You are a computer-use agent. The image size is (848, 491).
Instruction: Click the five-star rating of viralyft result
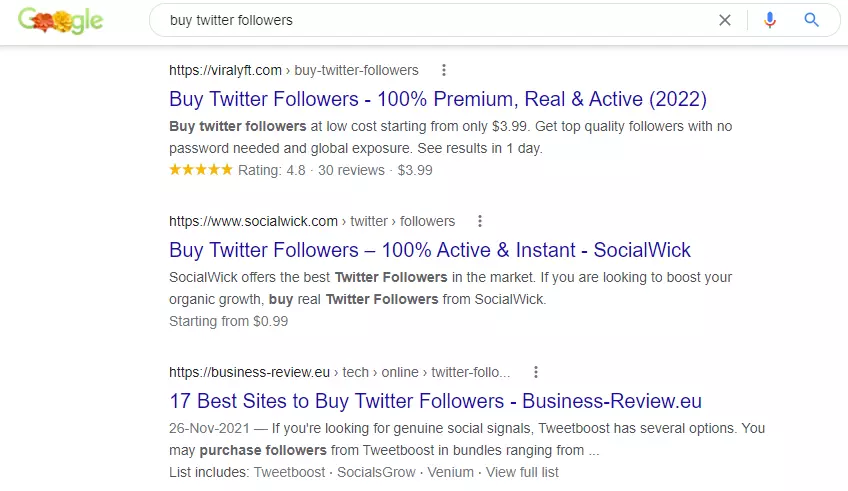(x=201, y=170)
